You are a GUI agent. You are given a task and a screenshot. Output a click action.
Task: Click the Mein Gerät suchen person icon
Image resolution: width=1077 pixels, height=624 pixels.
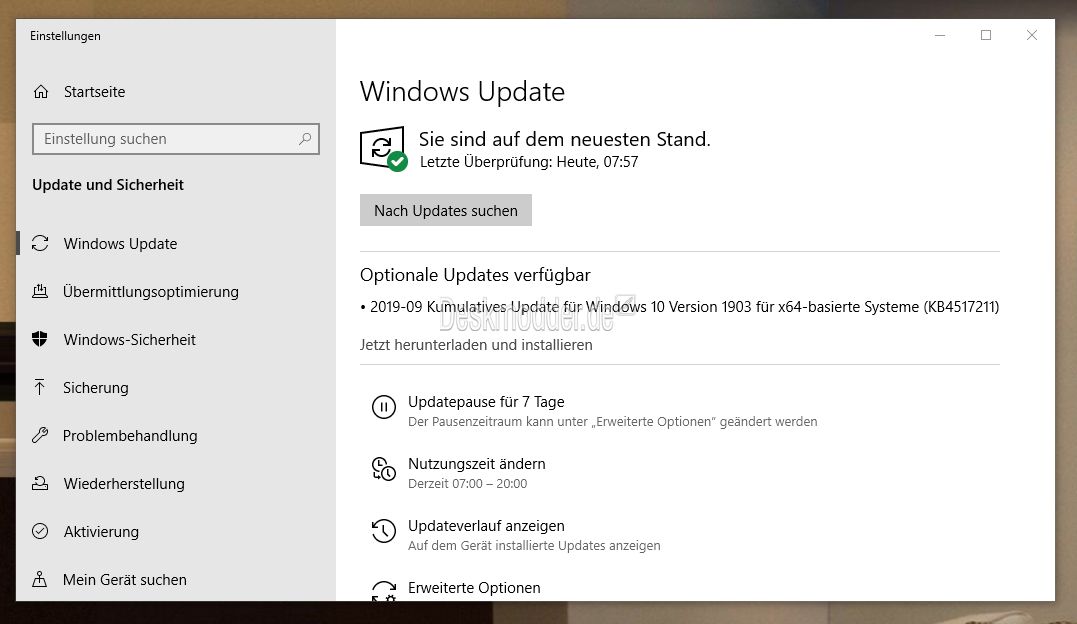40,579
